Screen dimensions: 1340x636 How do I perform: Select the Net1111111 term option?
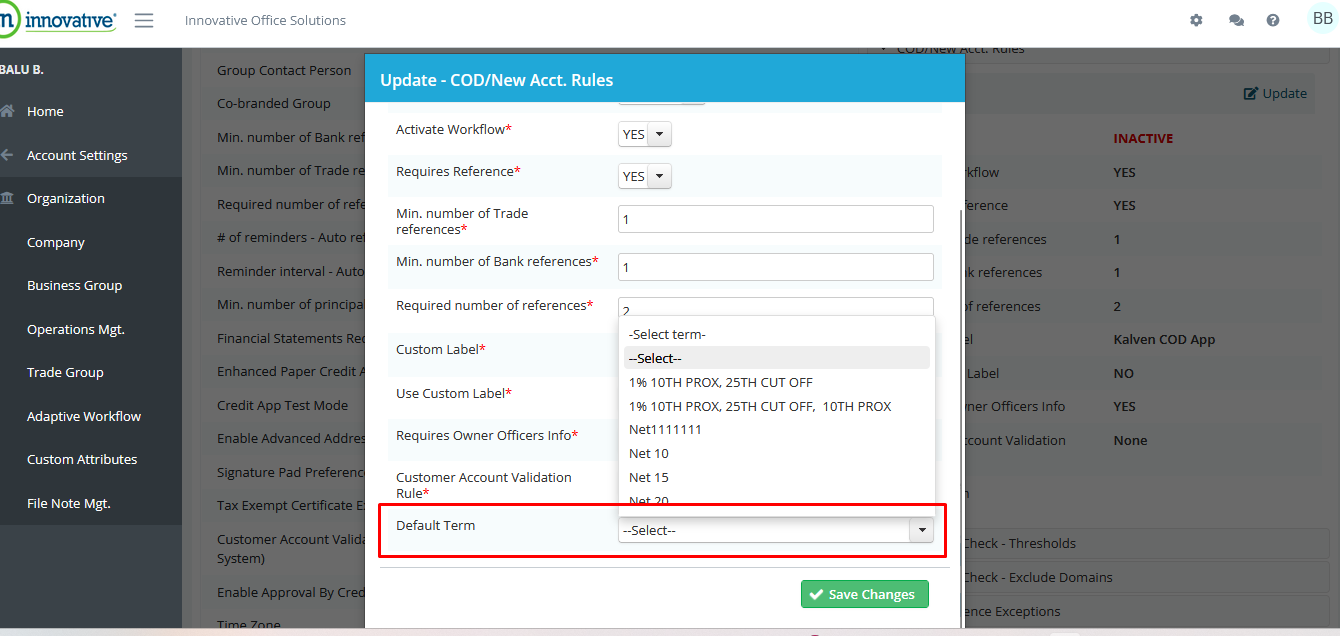point(777,429)
